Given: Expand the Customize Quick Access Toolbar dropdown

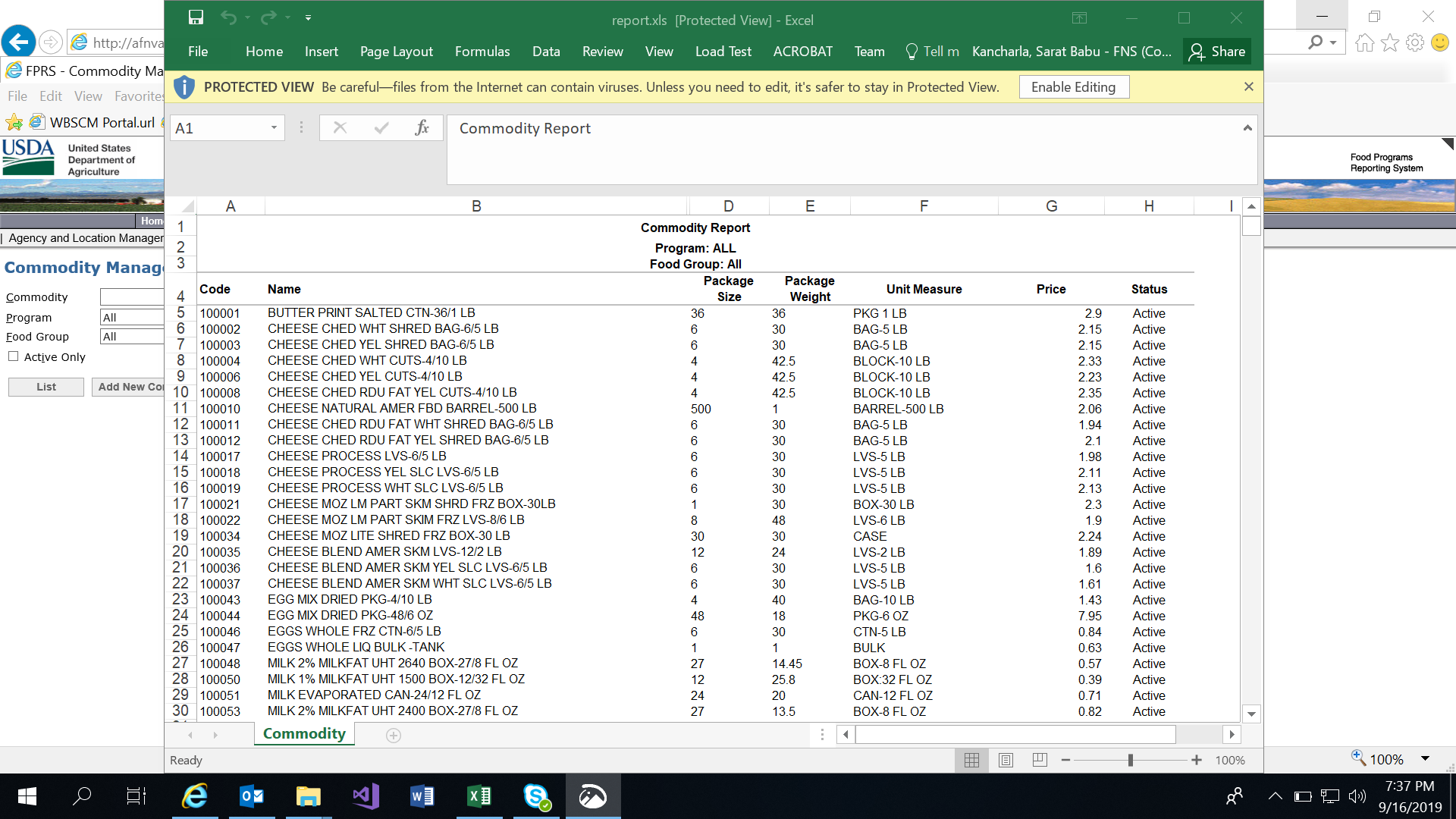Looking at the screenshot, I should [x=308, y=17].
